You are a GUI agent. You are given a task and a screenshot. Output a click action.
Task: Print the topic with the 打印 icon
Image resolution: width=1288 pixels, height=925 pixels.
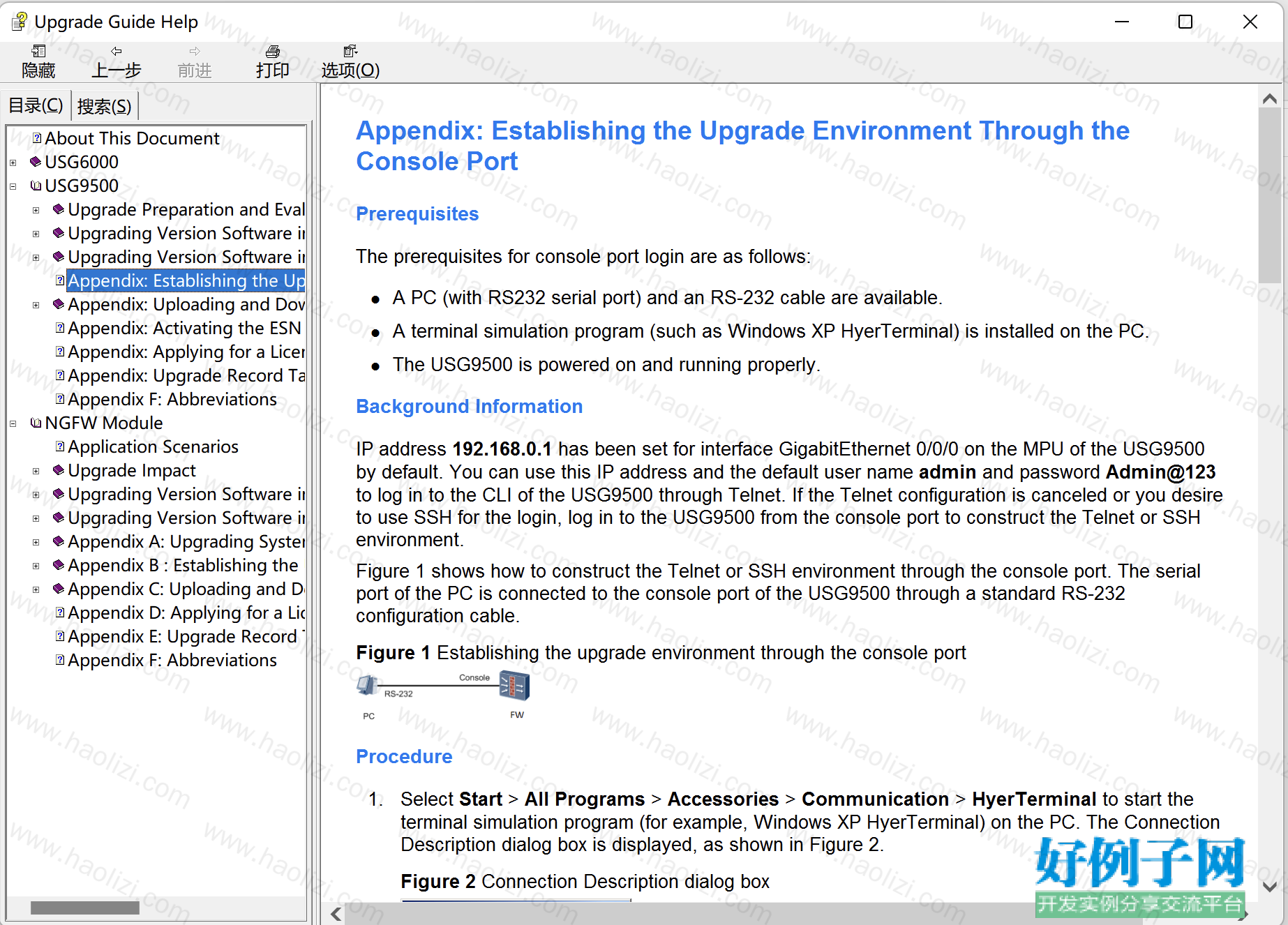click(273, 52)
